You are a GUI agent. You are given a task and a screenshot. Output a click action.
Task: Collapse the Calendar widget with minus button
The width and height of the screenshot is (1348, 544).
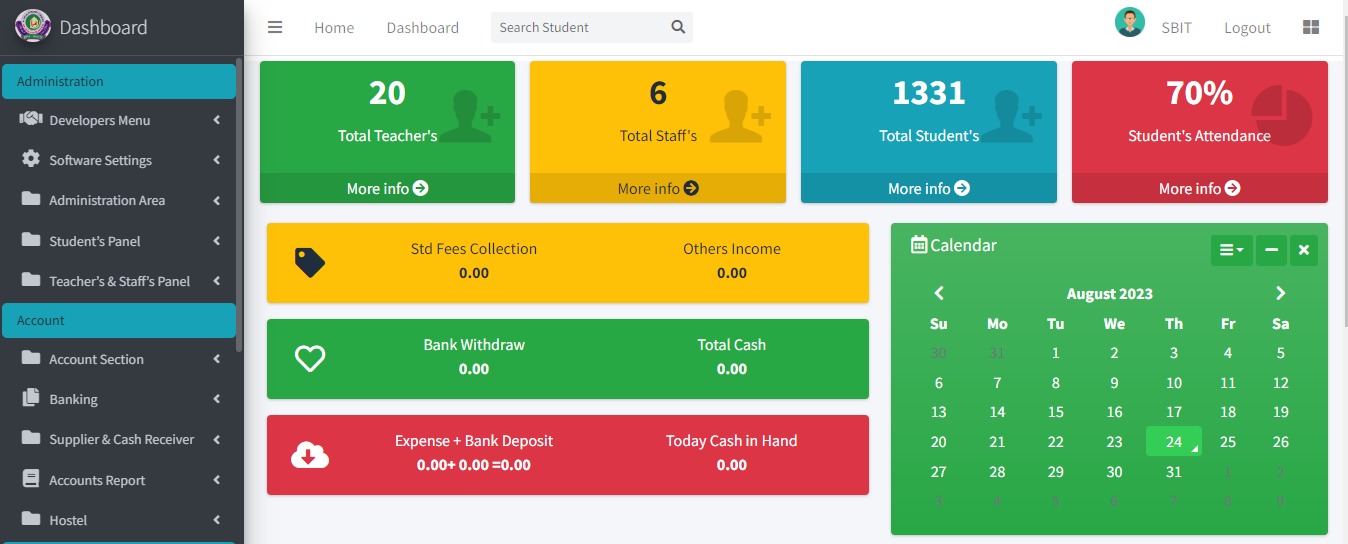pos(1270,250)
